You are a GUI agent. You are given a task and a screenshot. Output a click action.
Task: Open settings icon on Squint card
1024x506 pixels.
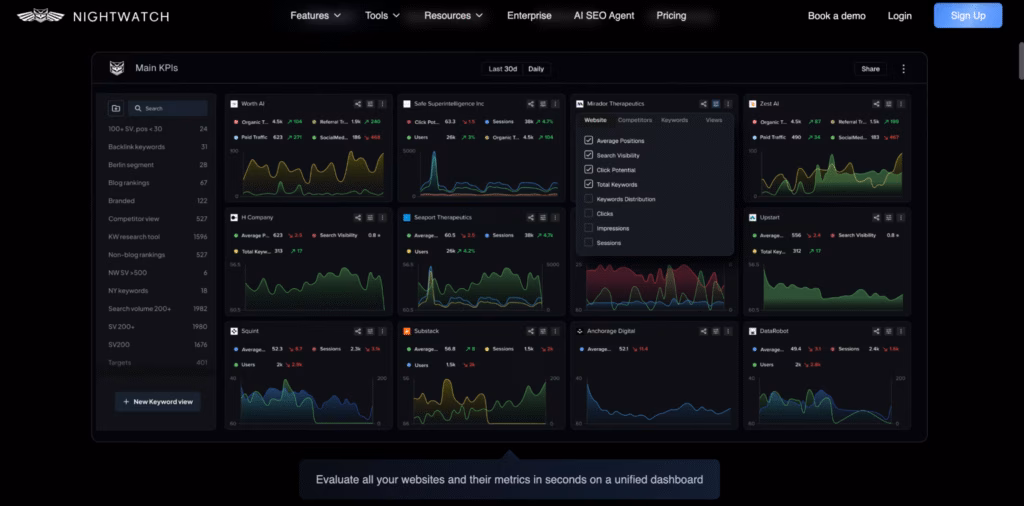click(x=370, y=331)
